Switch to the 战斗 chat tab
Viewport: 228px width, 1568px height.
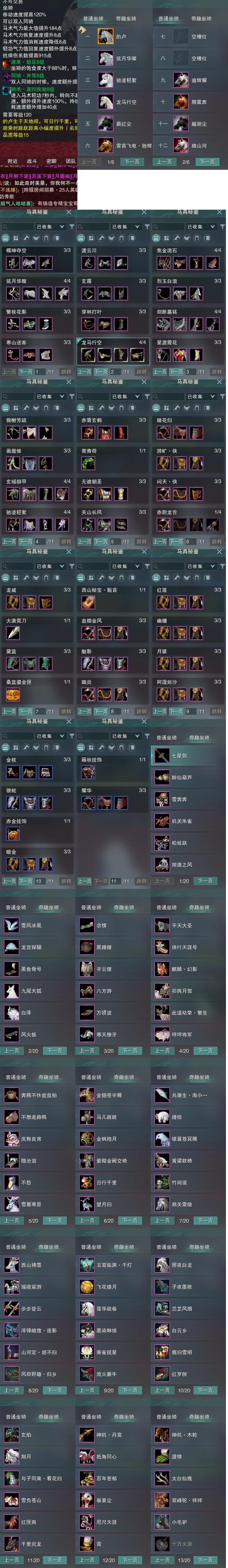click(32, 161)
